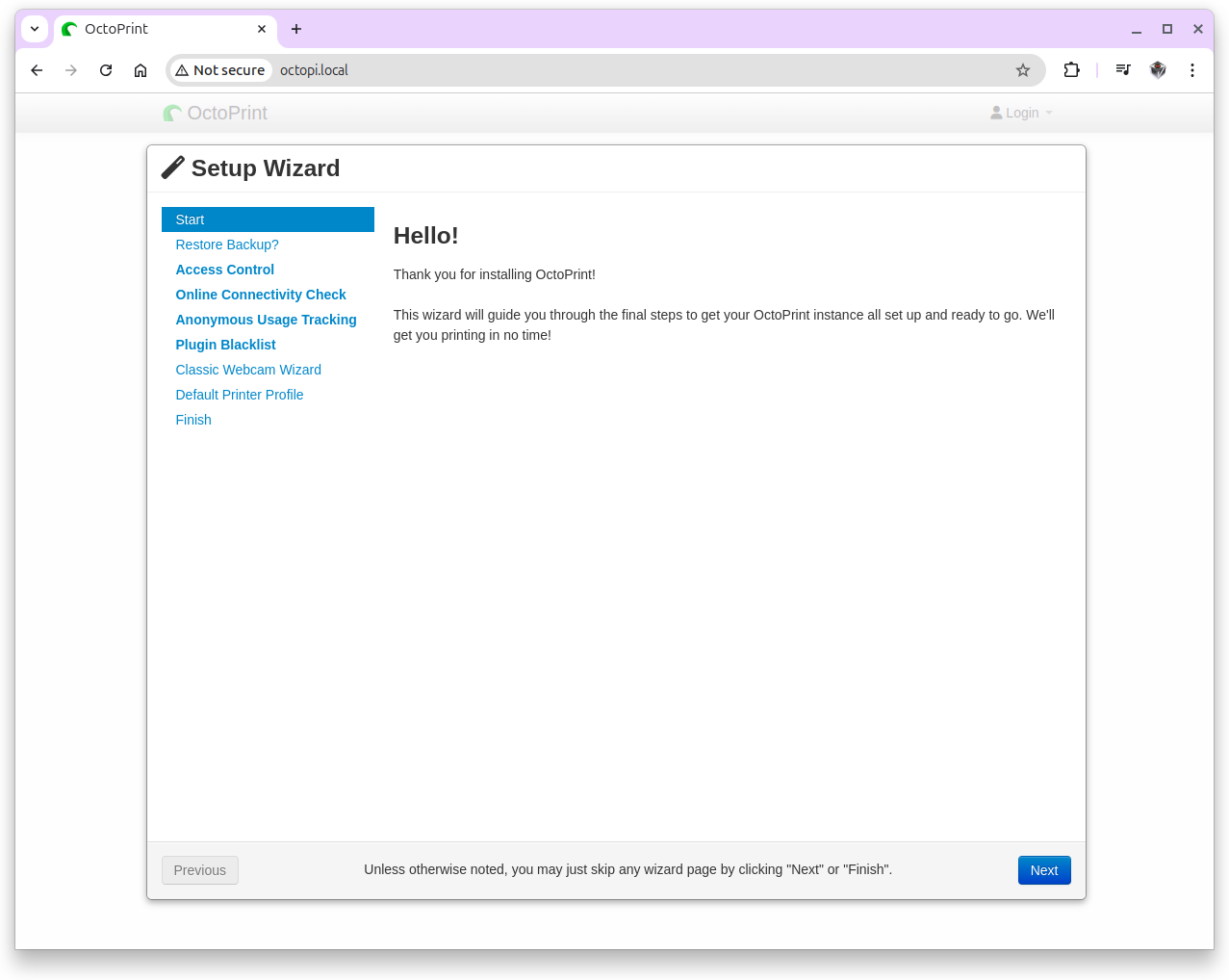The width and height of the screenshot is (1229, 980).
Task: Open the extensions puzzle icon
Action: (x=1071, y=70)
